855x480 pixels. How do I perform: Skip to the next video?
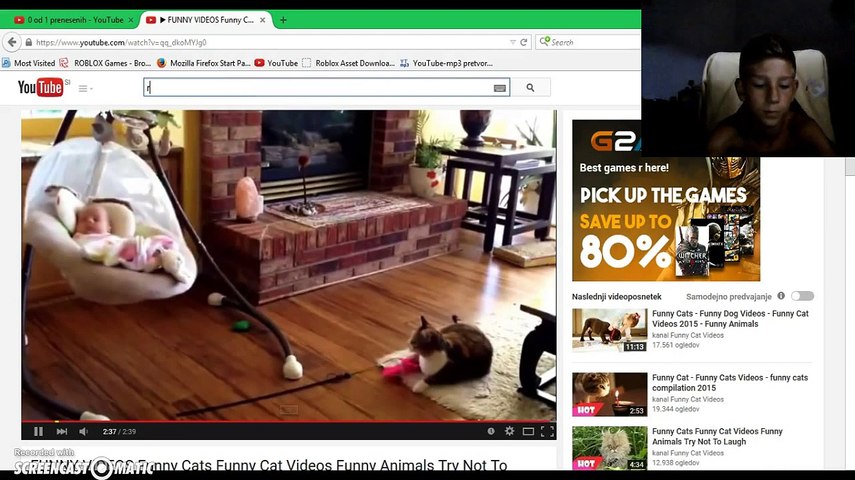(x=62, y=431)
